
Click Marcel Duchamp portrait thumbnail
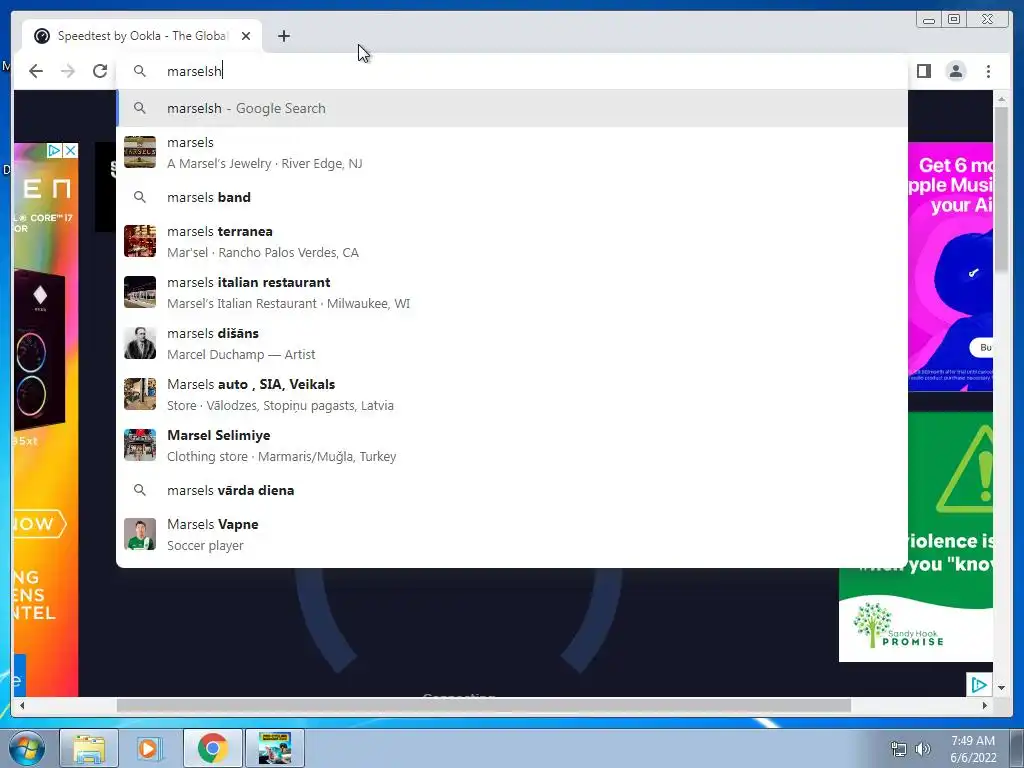click(140, 344)
